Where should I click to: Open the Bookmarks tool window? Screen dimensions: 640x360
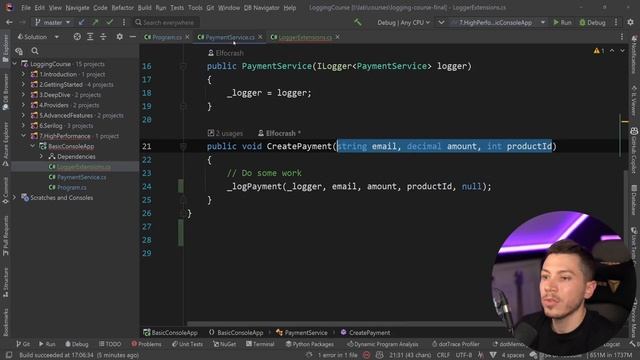tap(5, 322)
